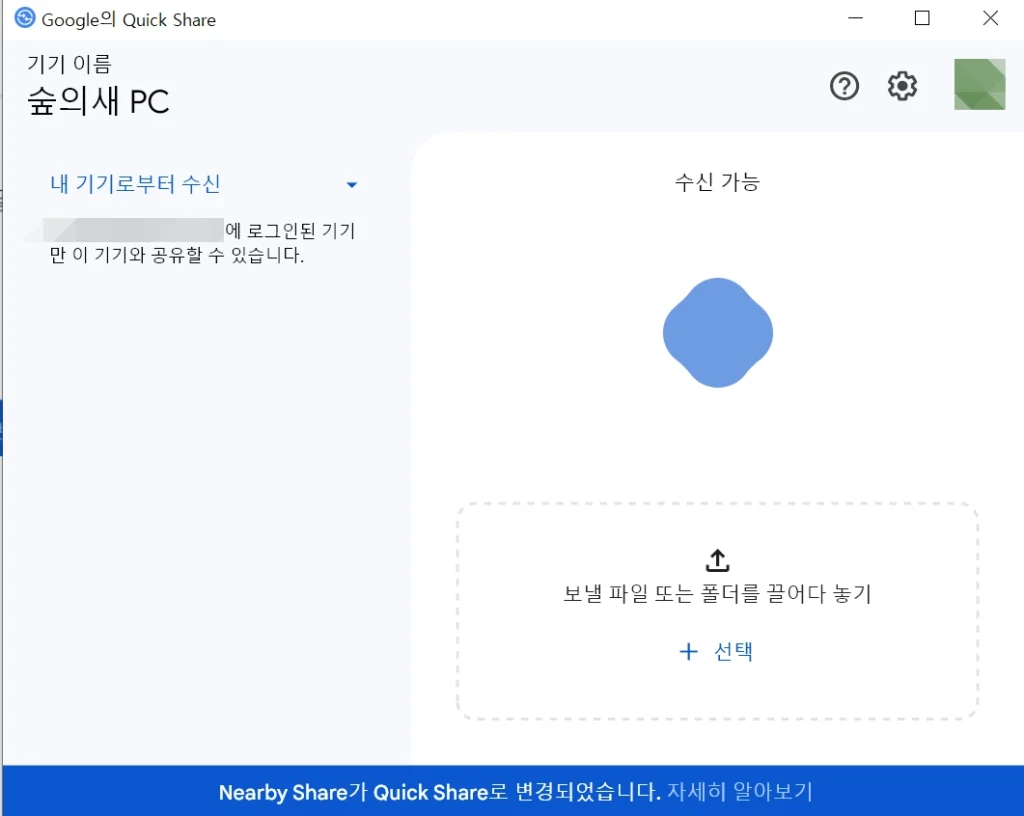This screenshot has height=816, width=1024.
Task: Maximize the Quick Share window
Action: tap(922, 18)
